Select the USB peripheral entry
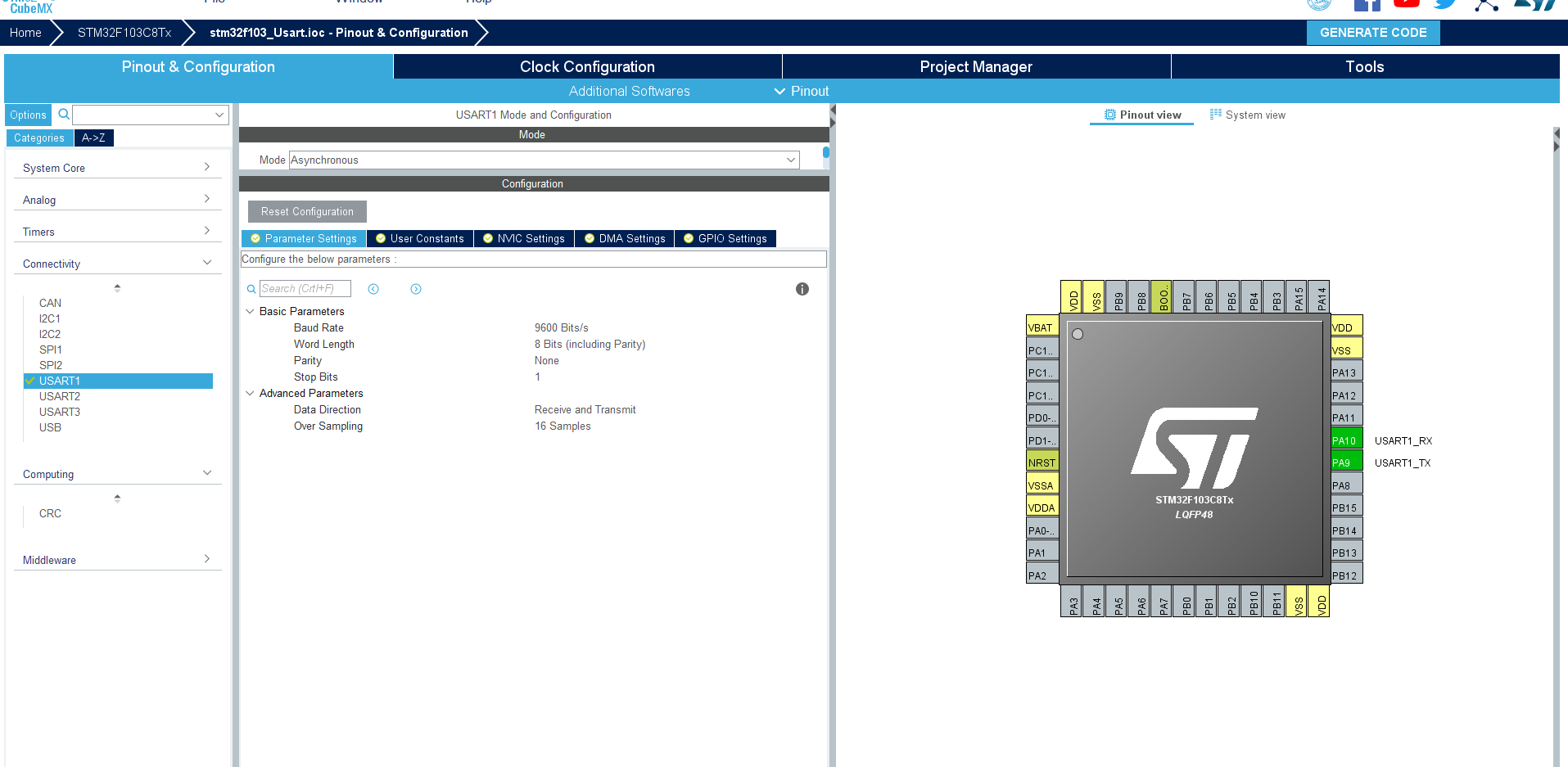 pos(50,427)
